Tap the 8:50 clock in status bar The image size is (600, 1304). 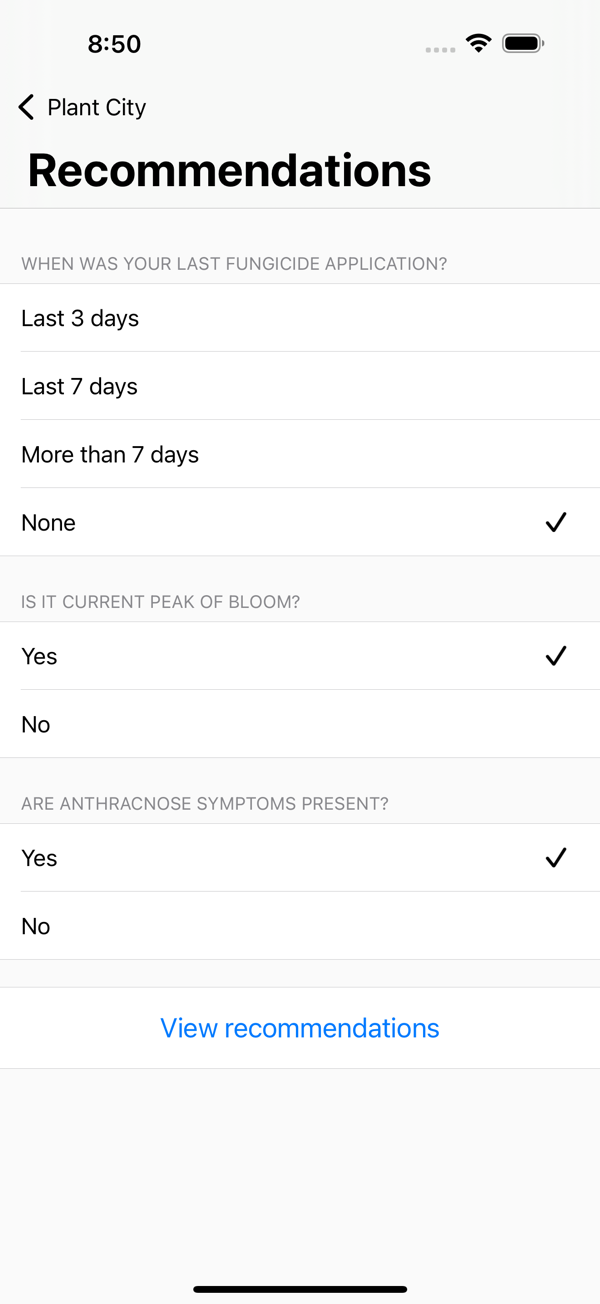click(114, 44)
